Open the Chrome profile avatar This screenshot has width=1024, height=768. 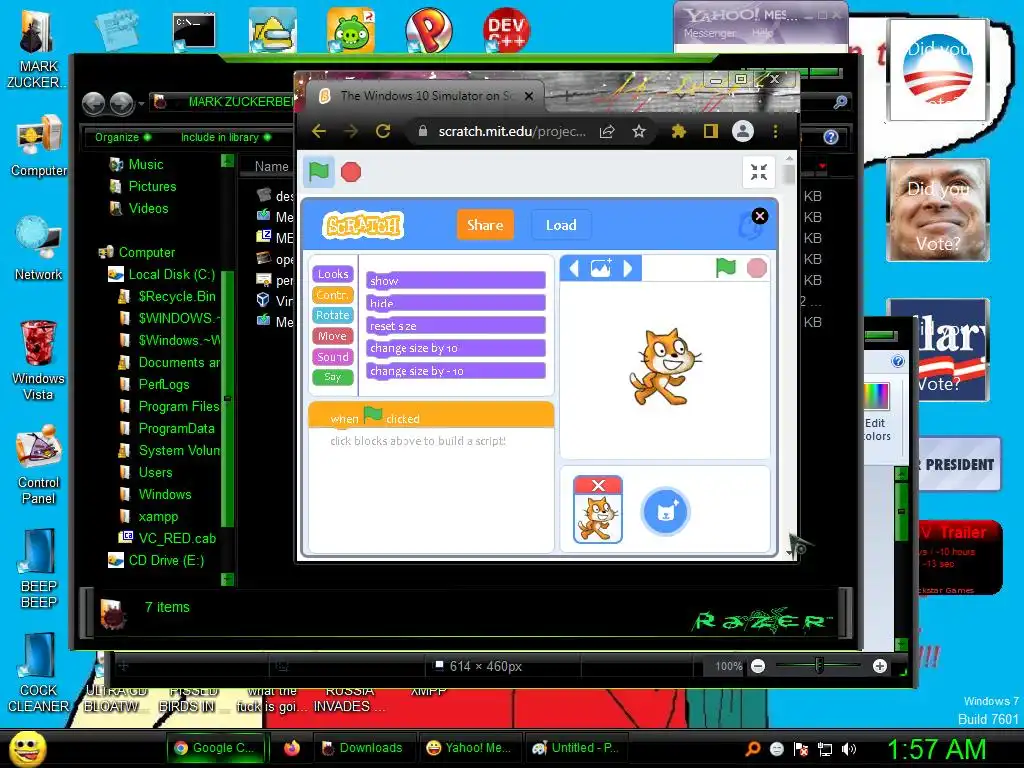[x=743, y=131]
